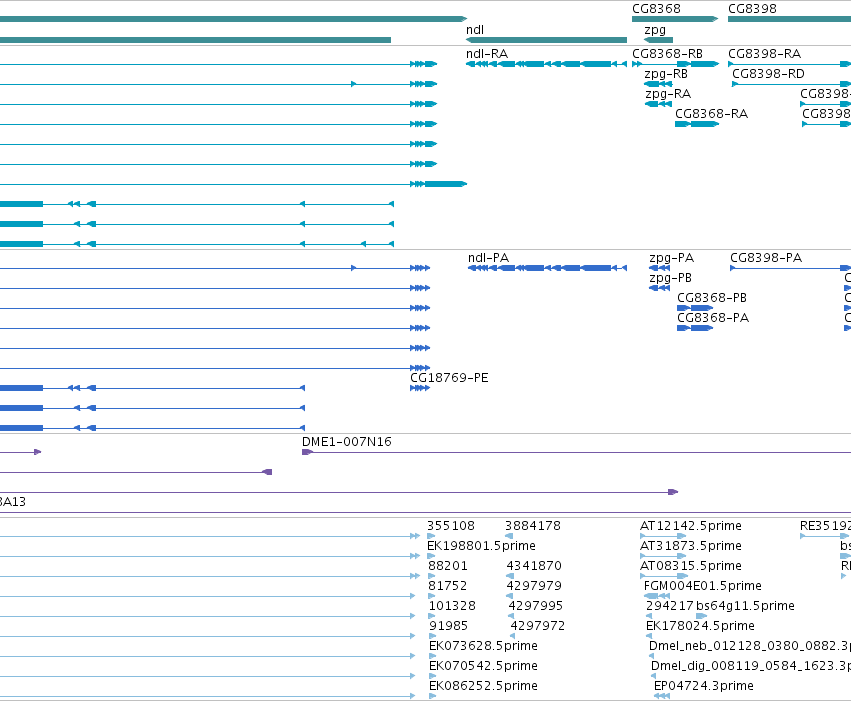
Task: Click zpg-PB protein label
Action: (671, 278)
